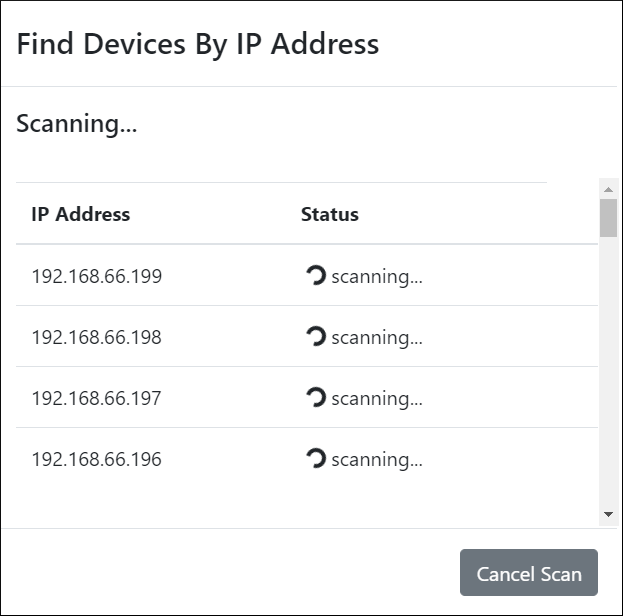The height and width of the screenshot is (616, 623).
Task: Click the scrollbar thumb in the device list
Action: tap(608, 218)
